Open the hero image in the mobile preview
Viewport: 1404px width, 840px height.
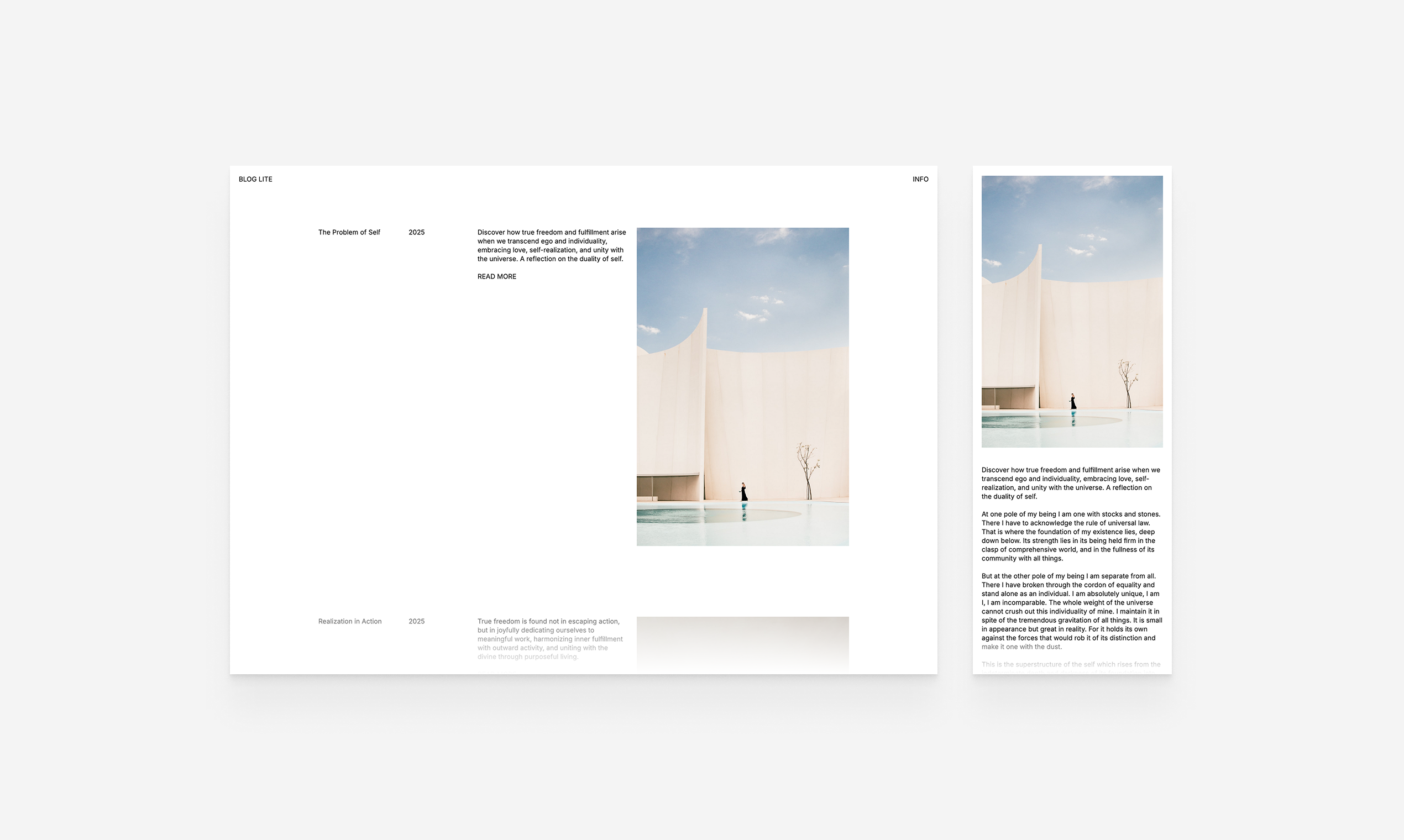pyautogui.click(x=1072, y=311)
